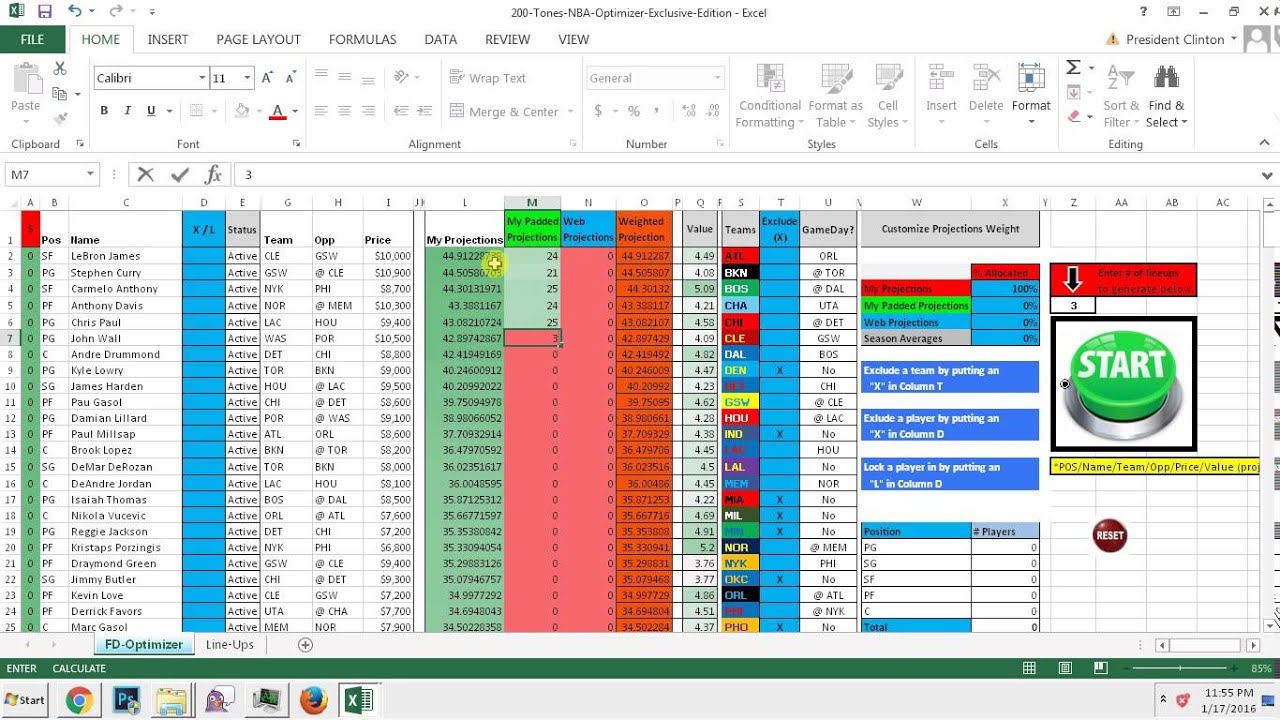Customize Quick Access Toolbar dropdown
The height and width of the screenshot is (720, 1280).
pyautogui.click(x=152, y=12)
